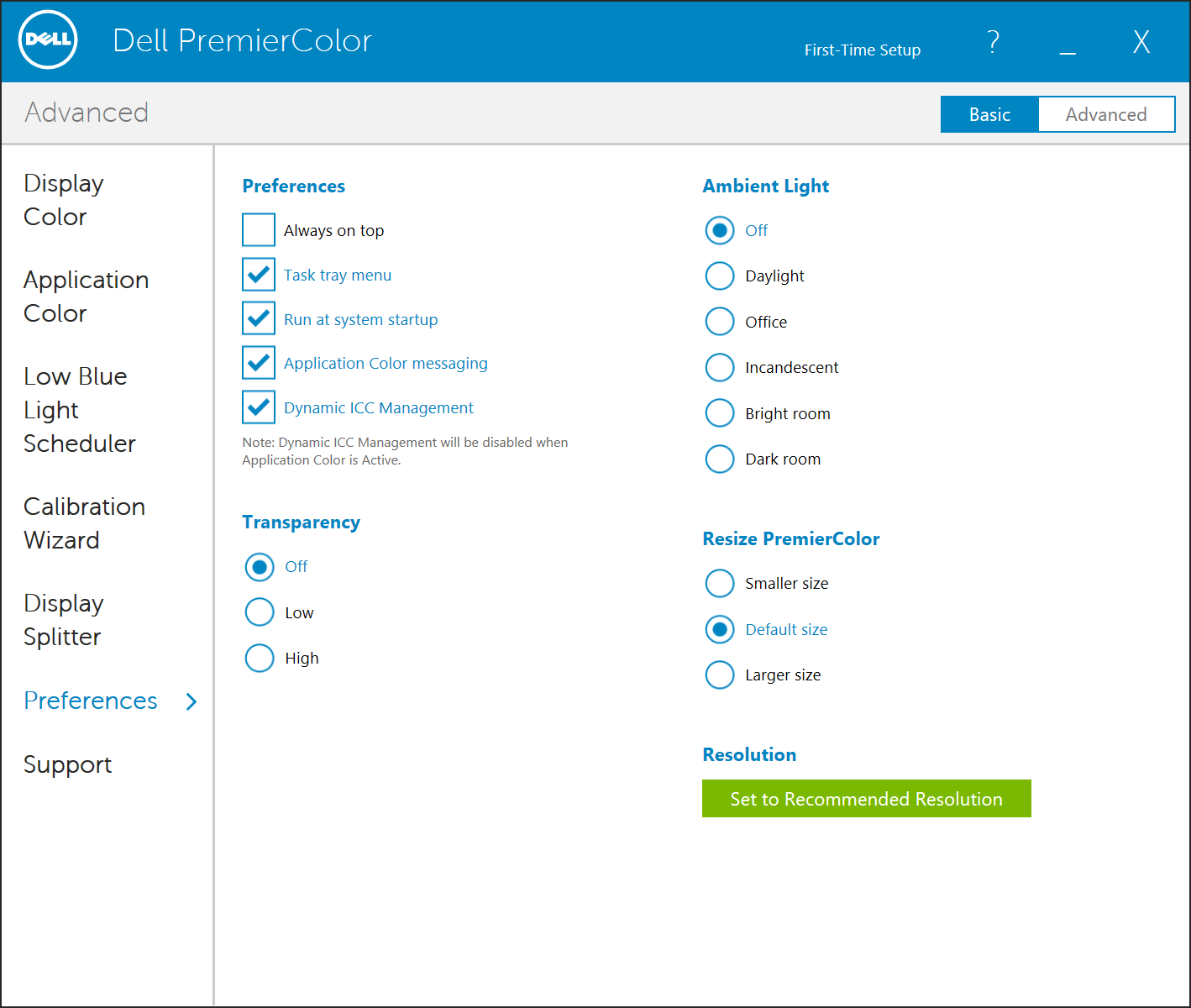Choose Dark room ambient light
This screenshot has height=1008, width=1191.
pyautogui.click(x=720, y=459)
